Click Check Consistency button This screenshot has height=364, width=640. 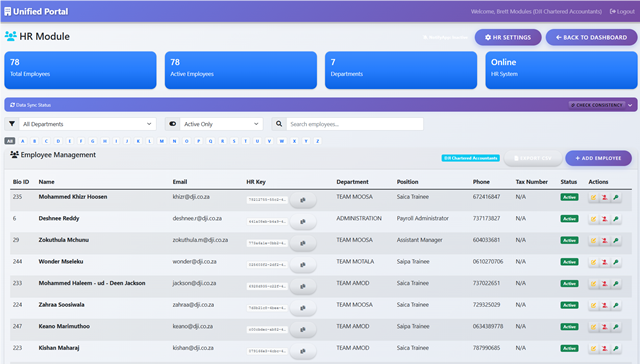point(596,105)
